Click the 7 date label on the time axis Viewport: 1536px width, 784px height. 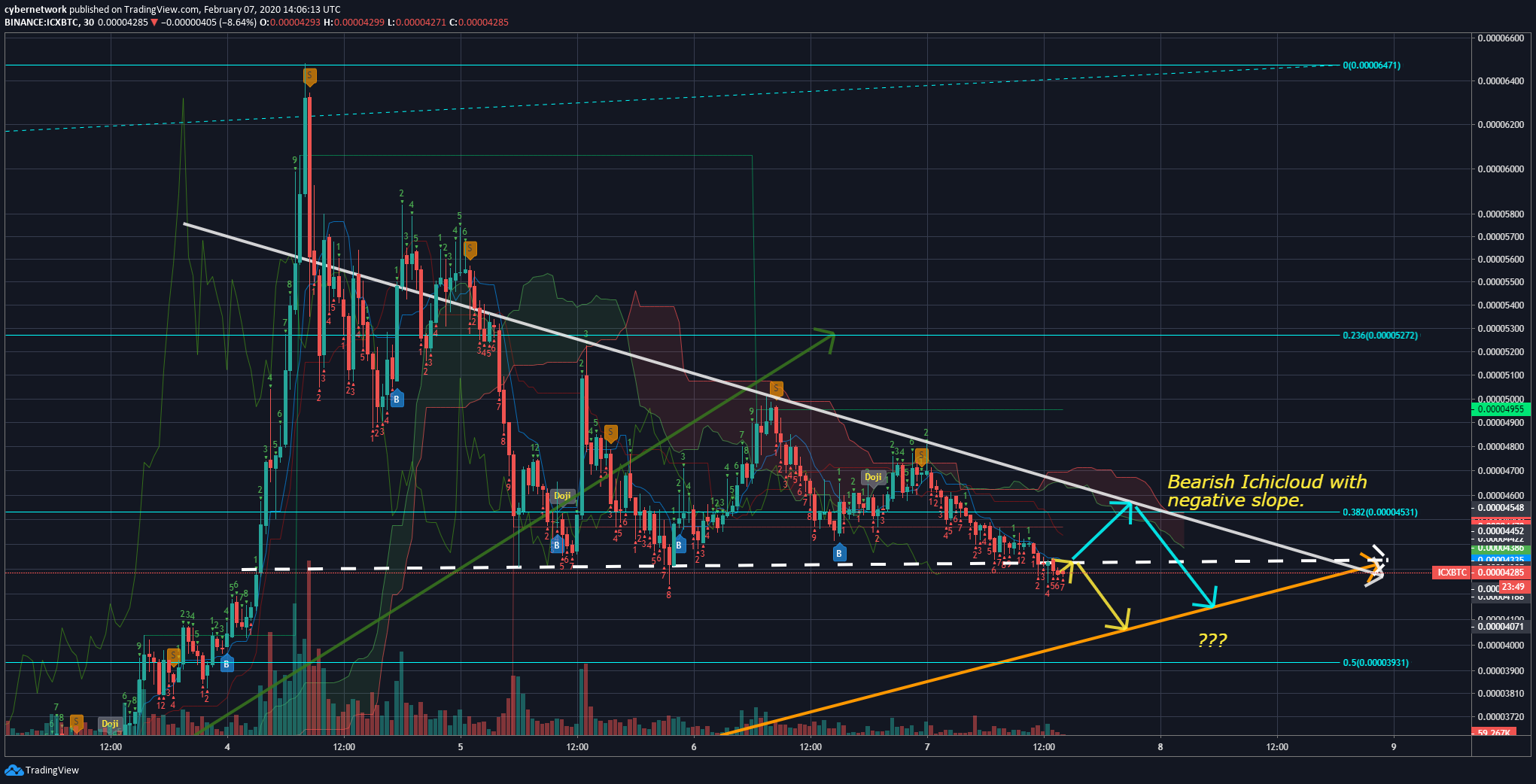point(927,747)
